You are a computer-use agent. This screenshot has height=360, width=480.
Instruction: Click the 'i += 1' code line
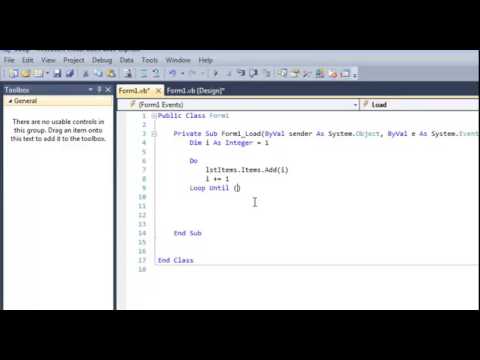[217, 179]
